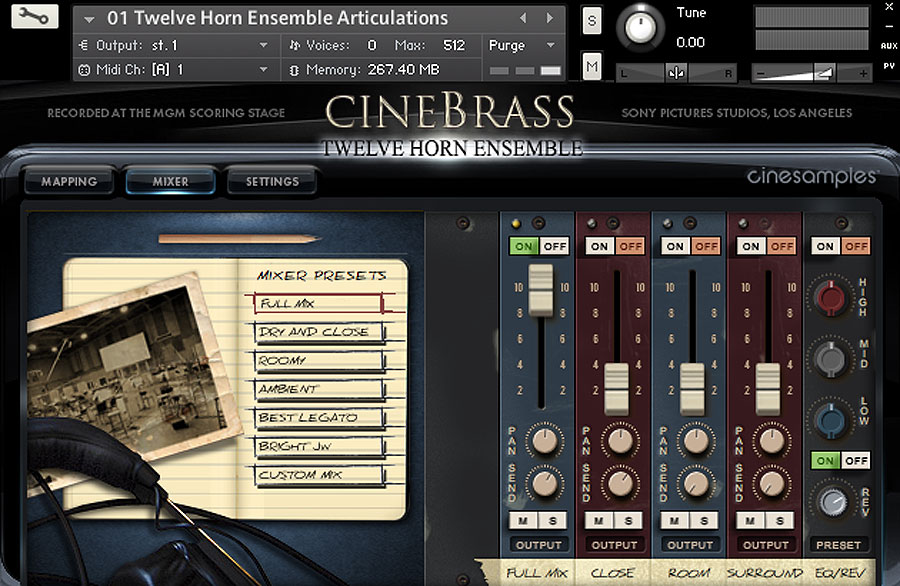Toggle the PV button in the header

(x=889, y=66)
